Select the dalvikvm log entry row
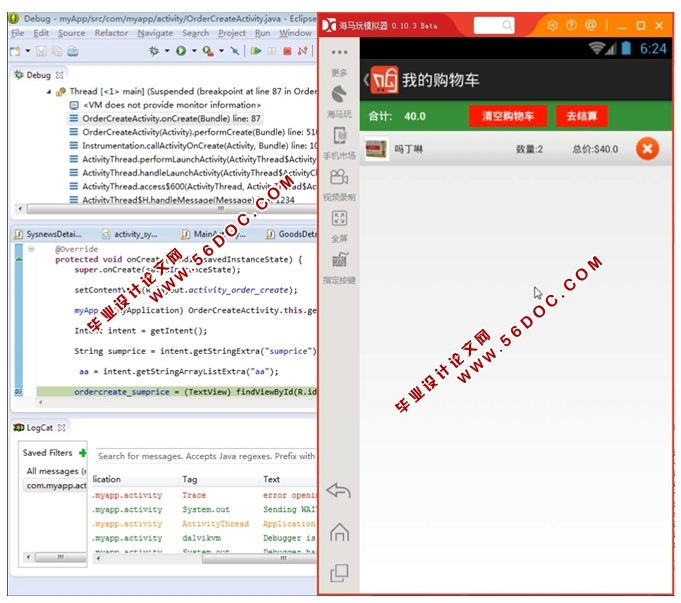 [204, 538]
